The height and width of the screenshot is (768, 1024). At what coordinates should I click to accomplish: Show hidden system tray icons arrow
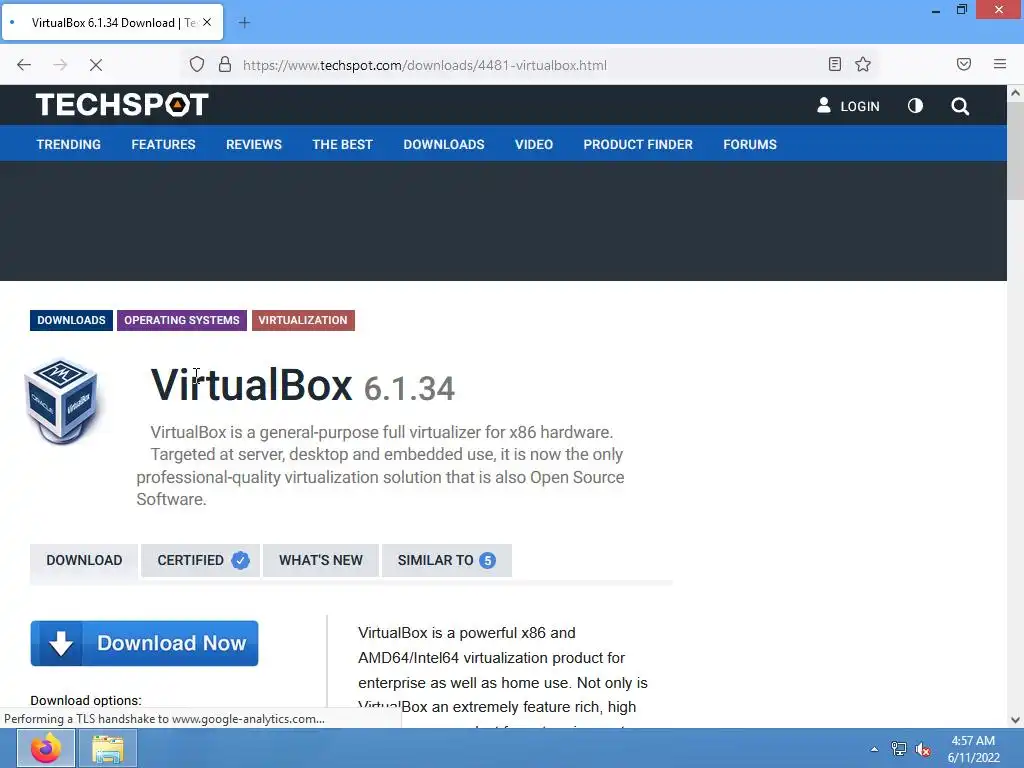(874, 749)
